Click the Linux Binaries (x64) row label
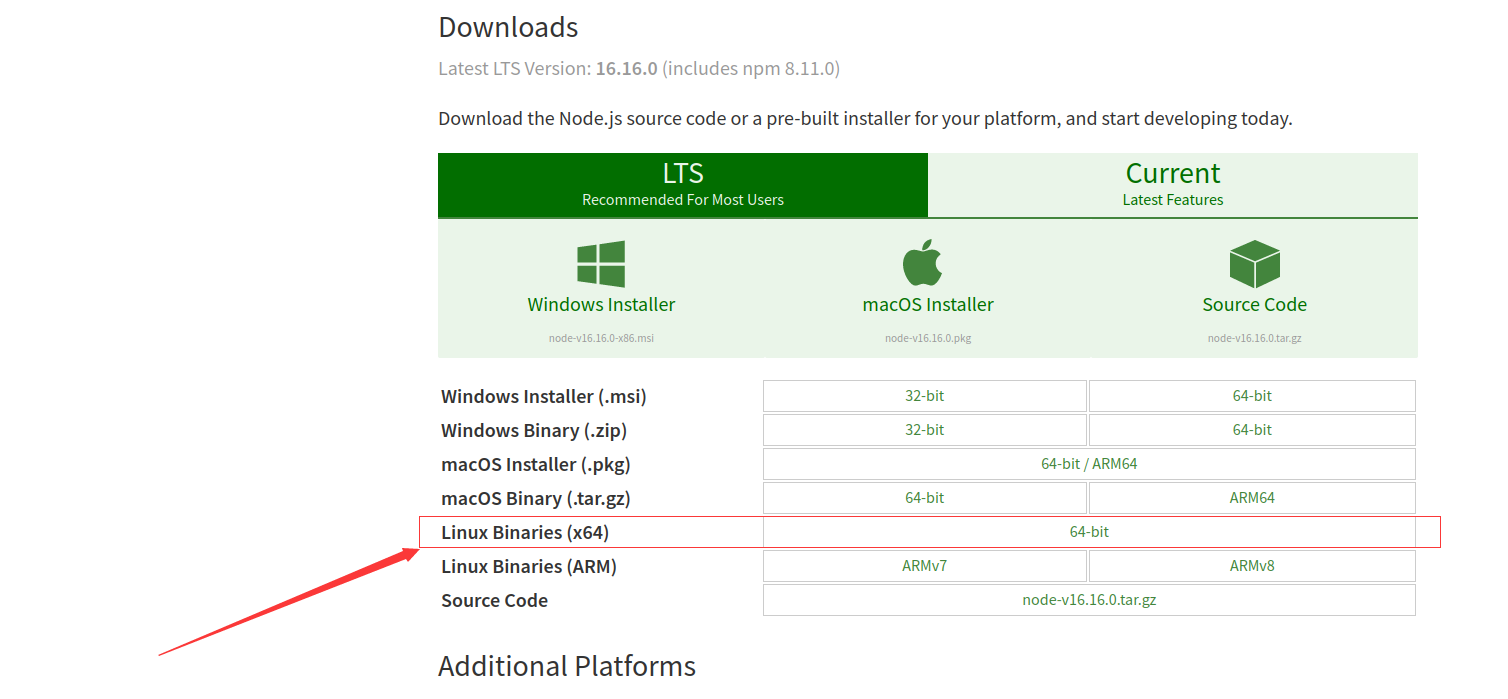The height and width of the screenshot is (699, 1508). pos(525,533)
